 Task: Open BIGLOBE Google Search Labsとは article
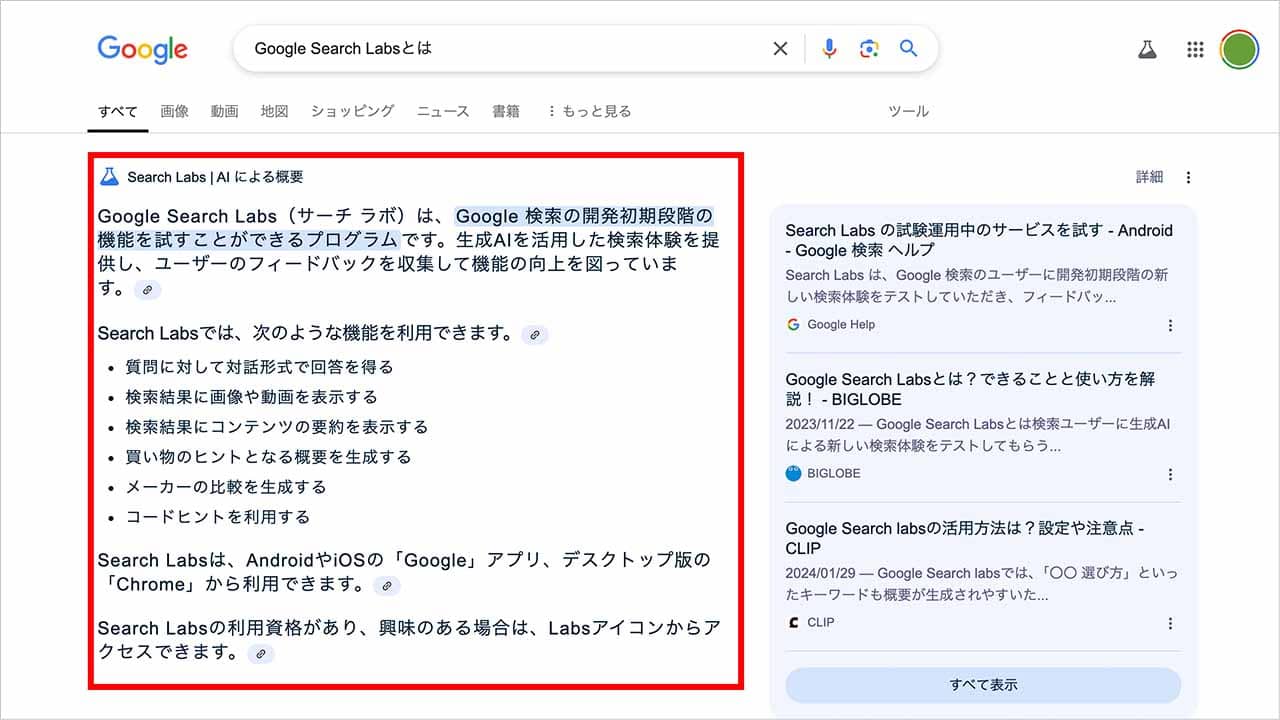970,389
